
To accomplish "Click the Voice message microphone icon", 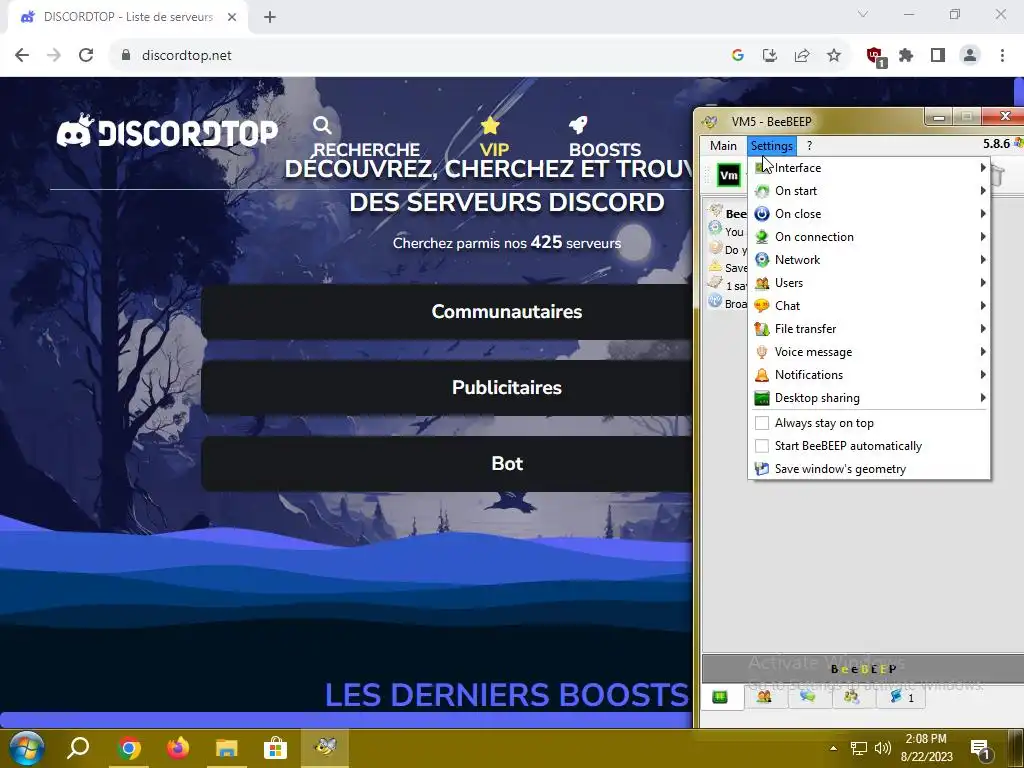I will (761, 352).
